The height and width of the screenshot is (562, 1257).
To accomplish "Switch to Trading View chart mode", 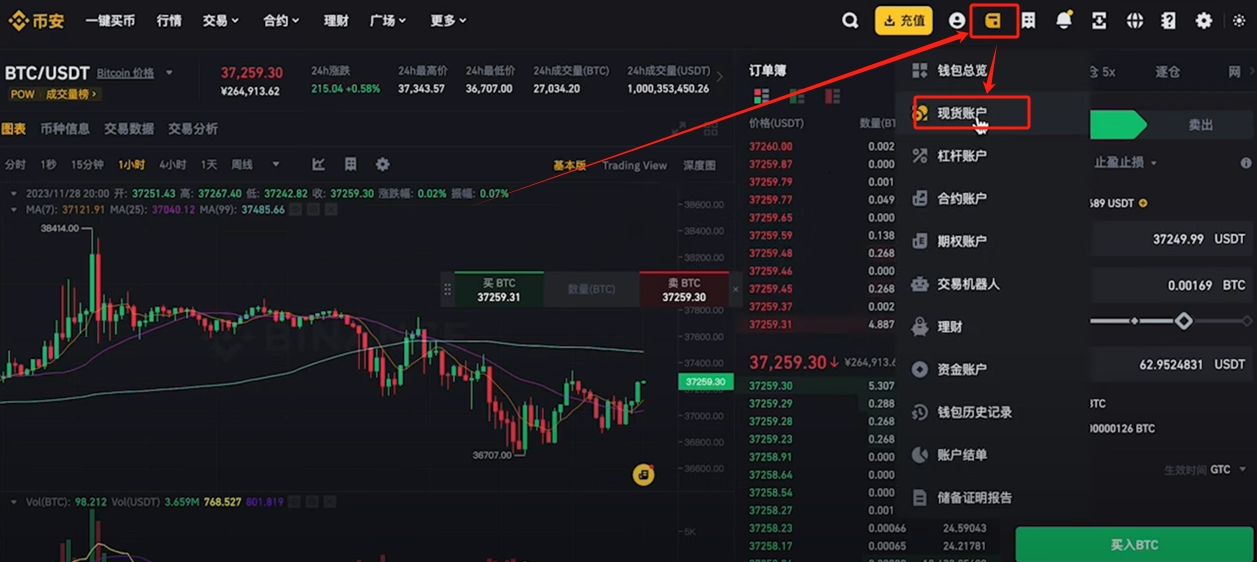I will click(x=634, y=165).
